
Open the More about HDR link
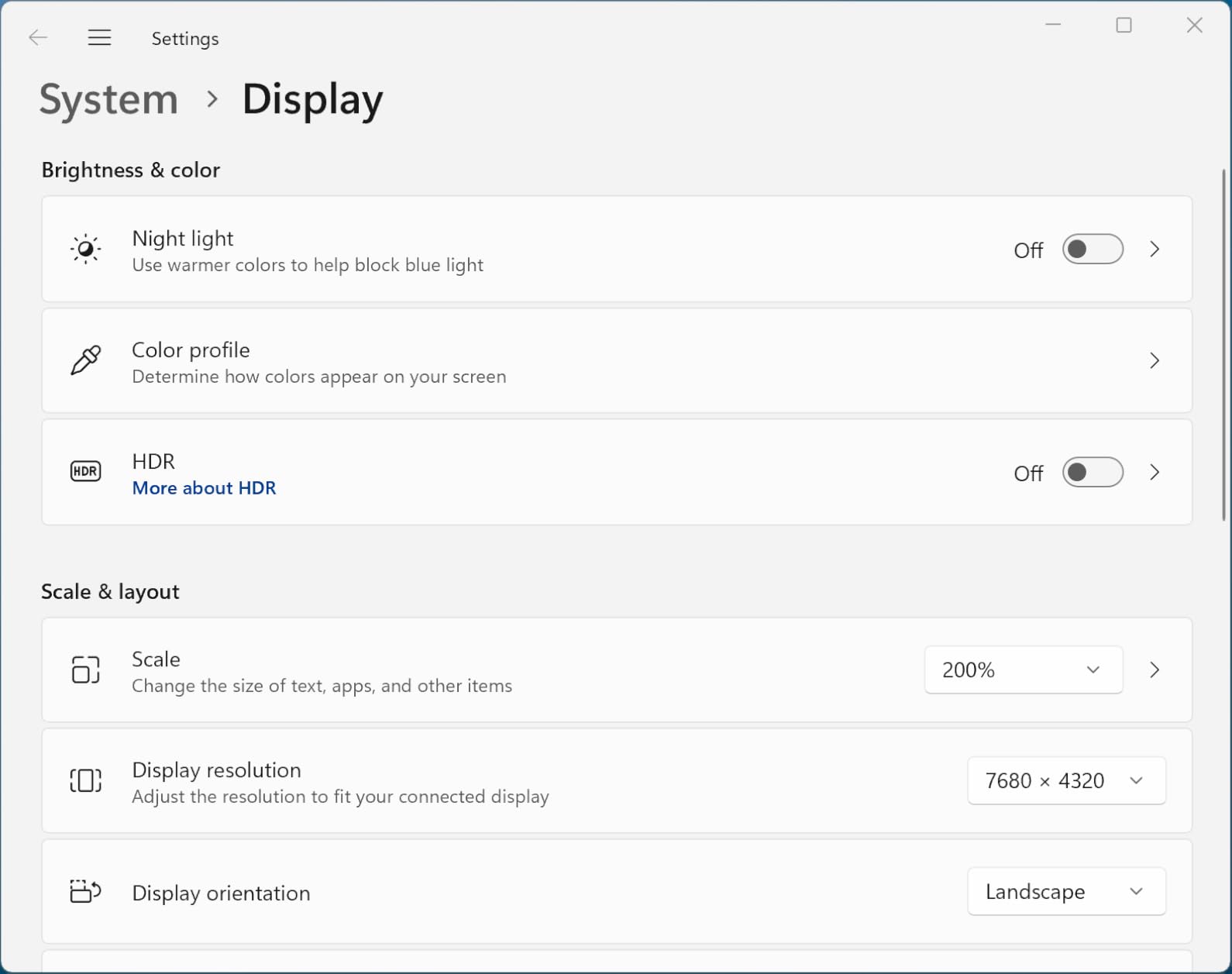[x=204, y=488]
